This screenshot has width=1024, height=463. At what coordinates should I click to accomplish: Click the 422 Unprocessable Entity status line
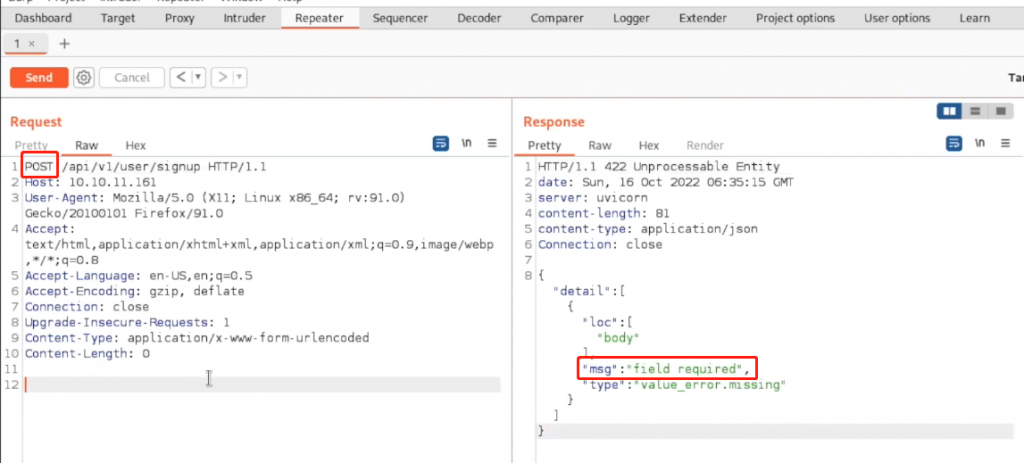pyautogui.click(x=659, y=167)
